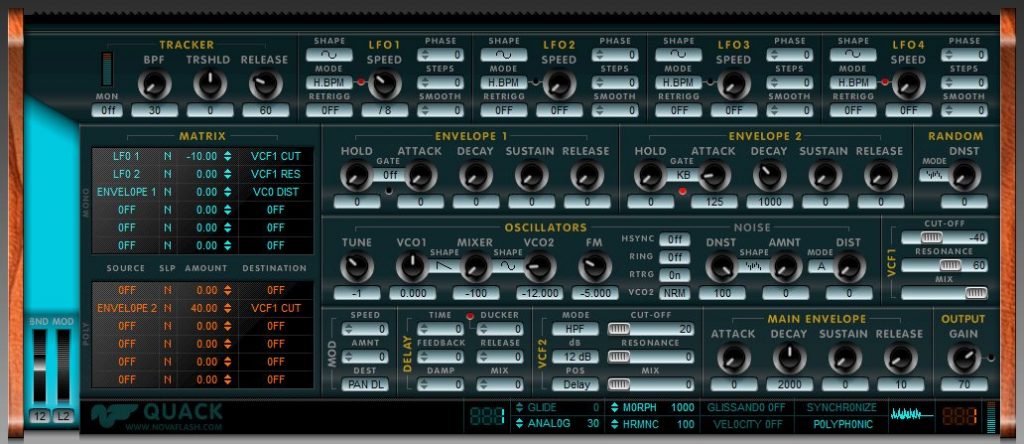This screenshot has width=1024, height=444.
Task: Change the Noise shape icon
Action: click(x=754, y=266)
